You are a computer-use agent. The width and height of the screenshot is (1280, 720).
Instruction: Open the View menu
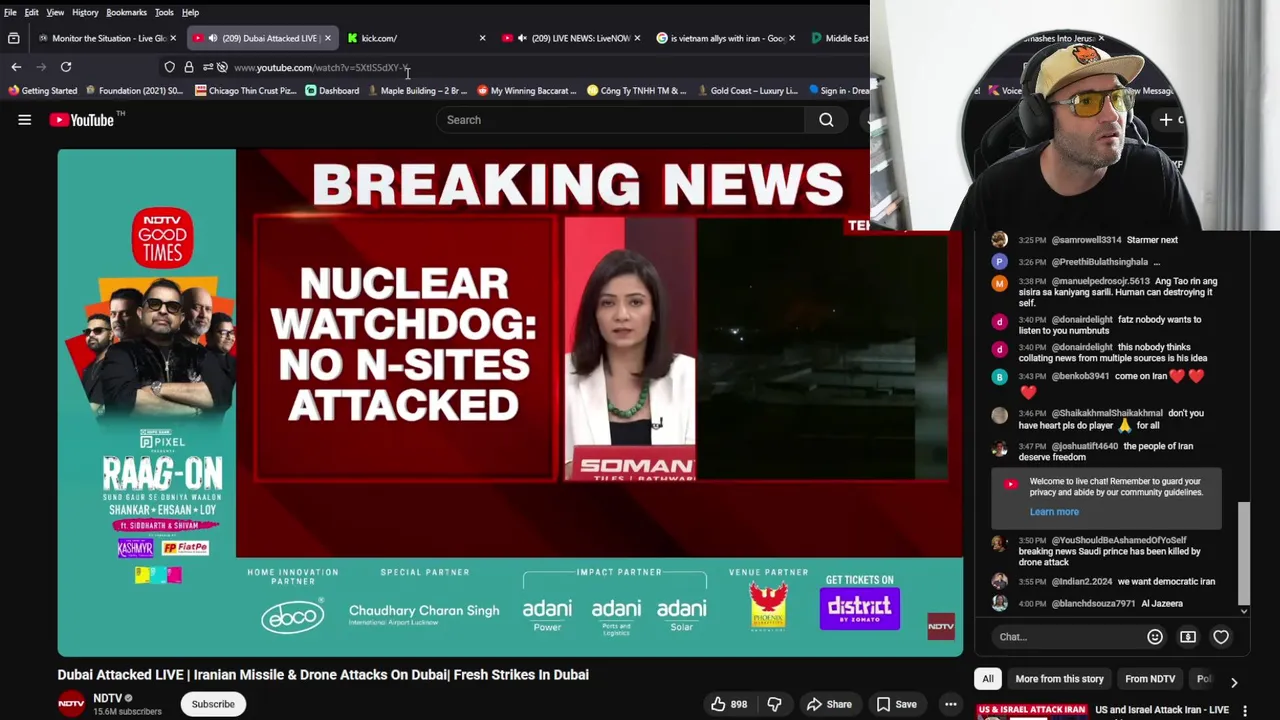[55, 12]
